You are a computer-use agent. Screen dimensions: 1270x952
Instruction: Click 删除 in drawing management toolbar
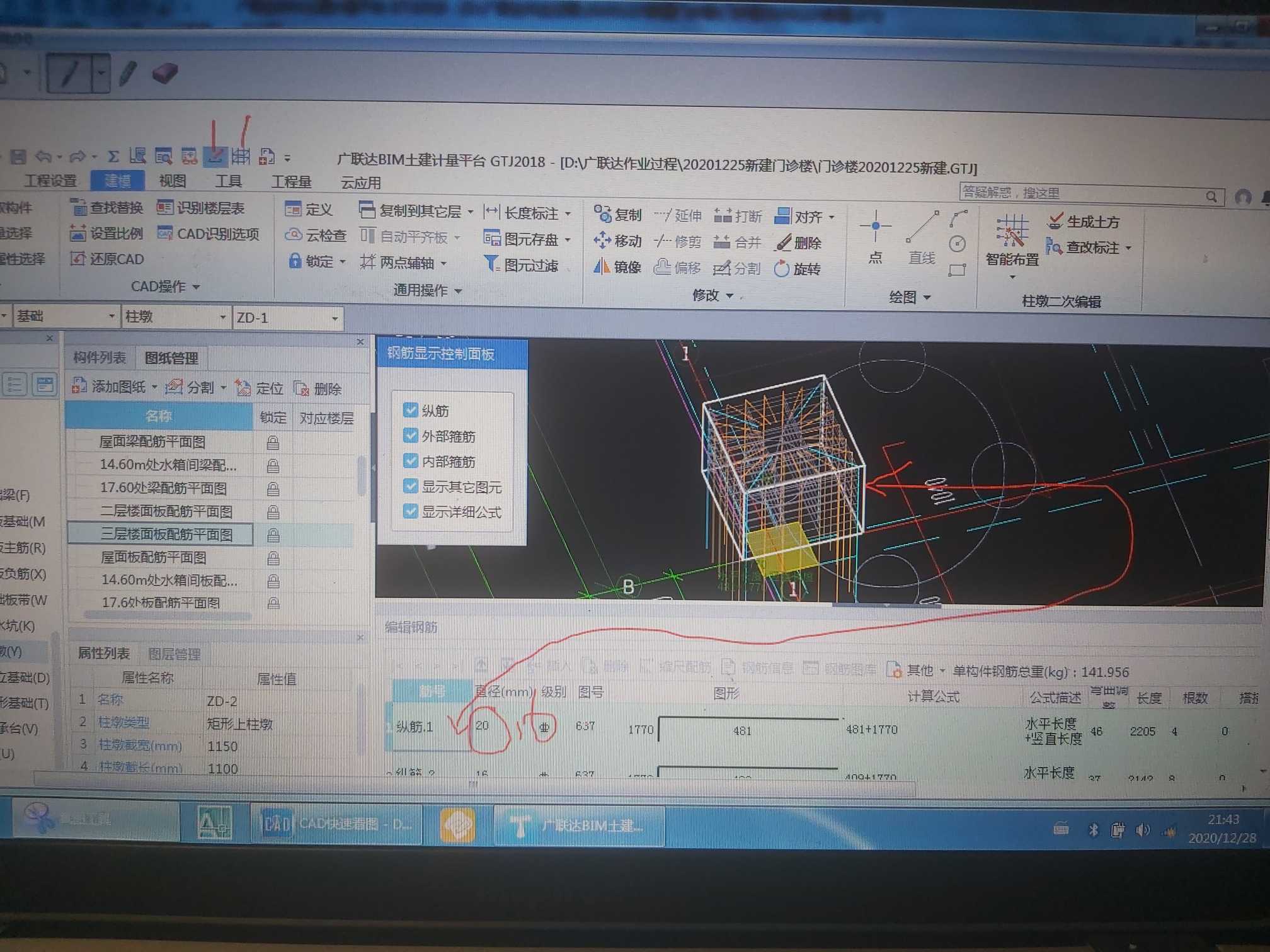(x=318, y=388)
